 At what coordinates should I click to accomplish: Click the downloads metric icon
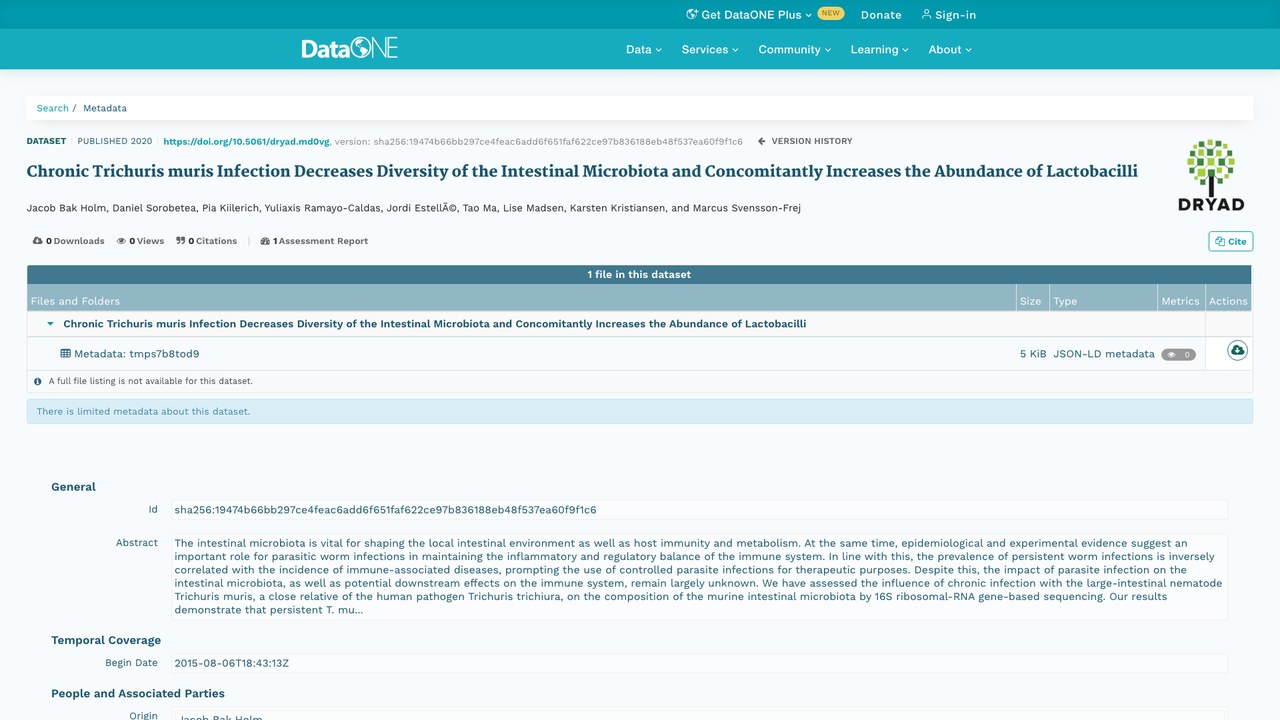(38, 241)
